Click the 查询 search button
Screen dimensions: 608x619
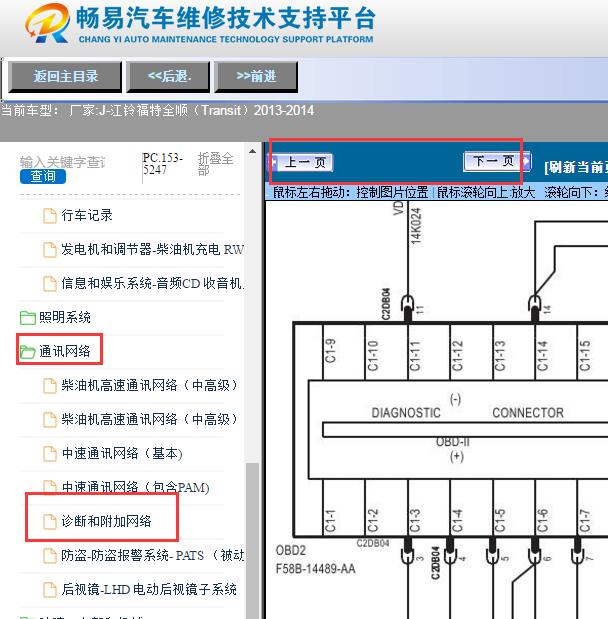click(x=43, y=176)
